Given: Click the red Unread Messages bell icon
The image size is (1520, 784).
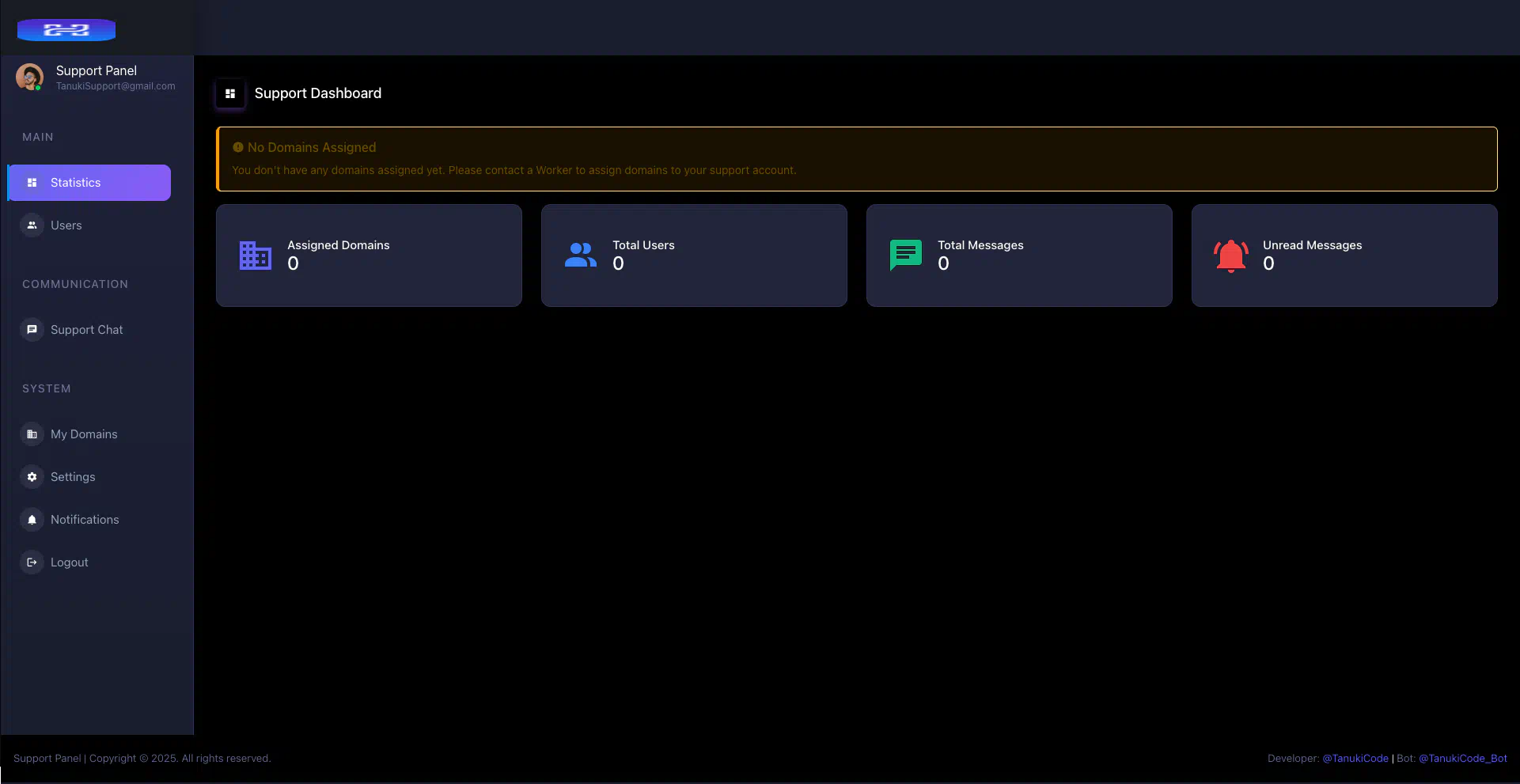Looking at the screenshot, I should click(1231, 256).
